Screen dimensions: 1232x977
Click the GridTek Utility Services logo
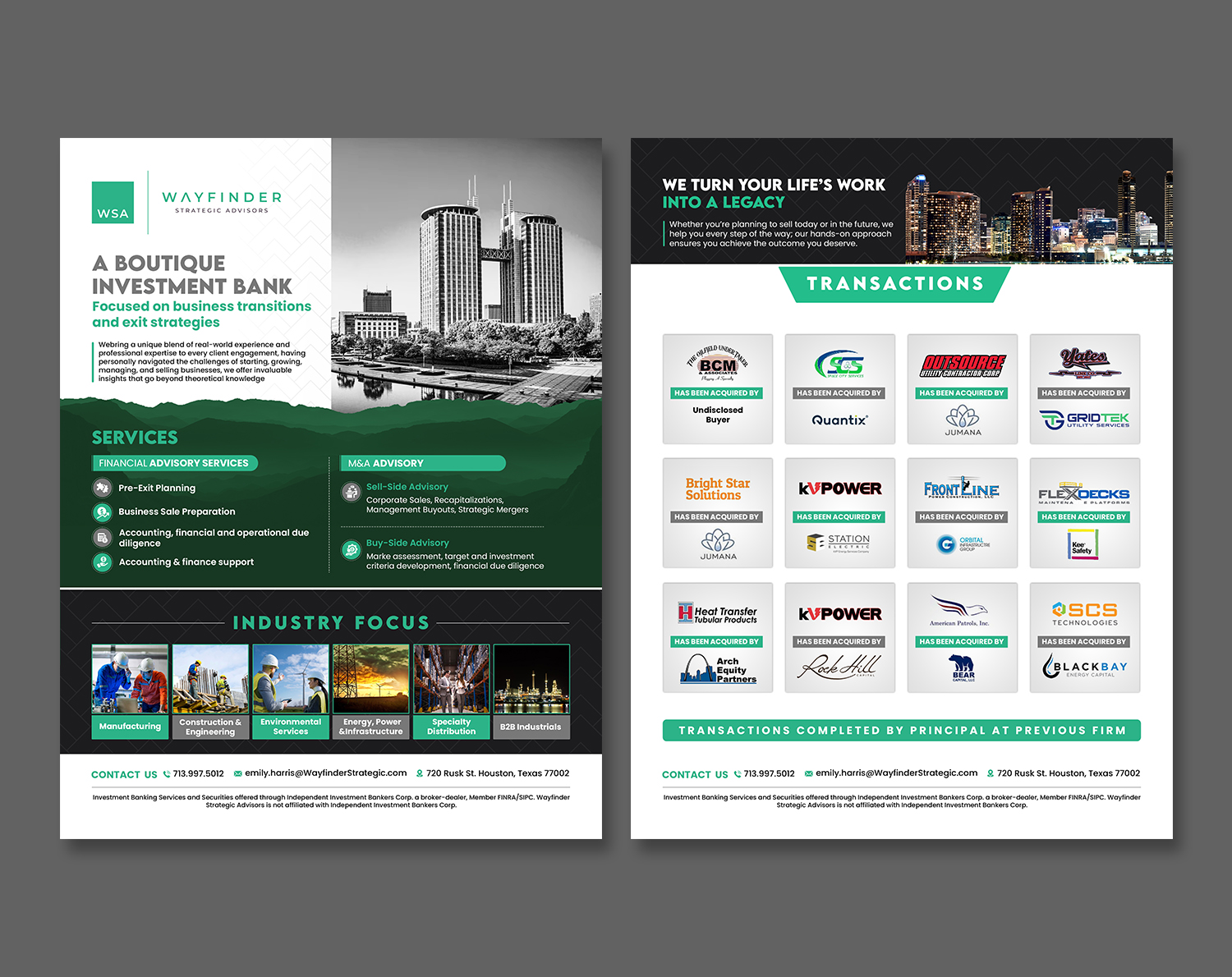click(1084, 420)
